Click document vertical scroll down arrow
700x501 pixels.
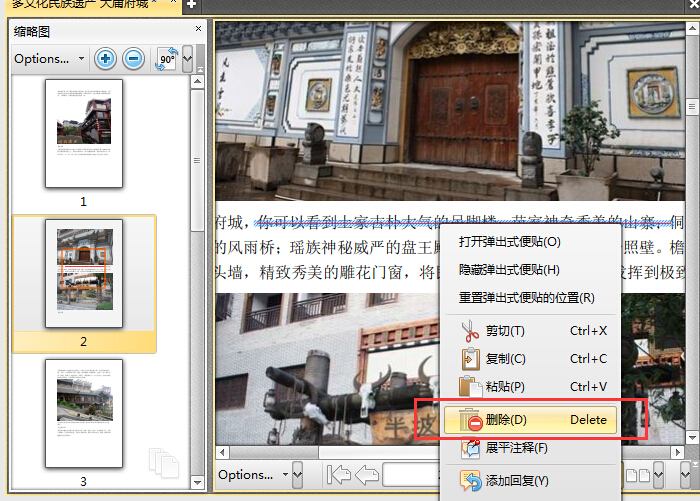[692, 437]
